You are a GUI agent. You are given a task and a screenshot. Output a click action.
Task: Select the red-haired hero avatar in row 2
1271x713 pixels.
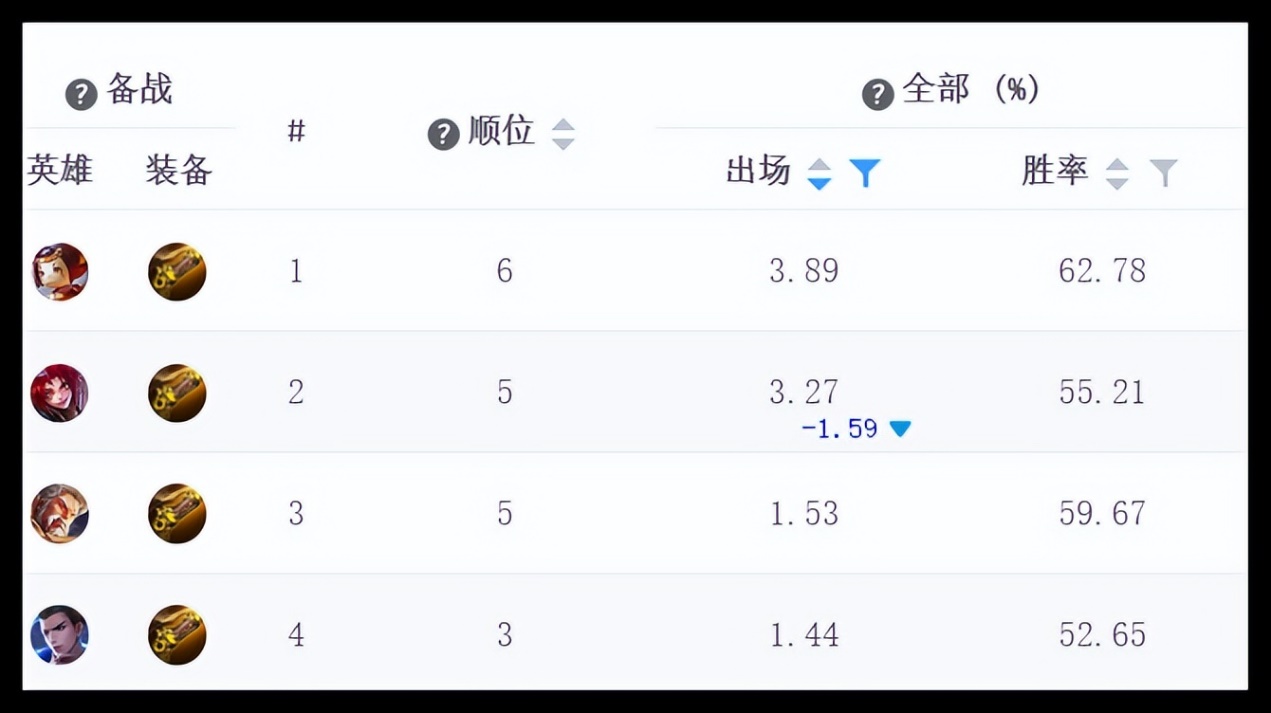pos(60,393)
